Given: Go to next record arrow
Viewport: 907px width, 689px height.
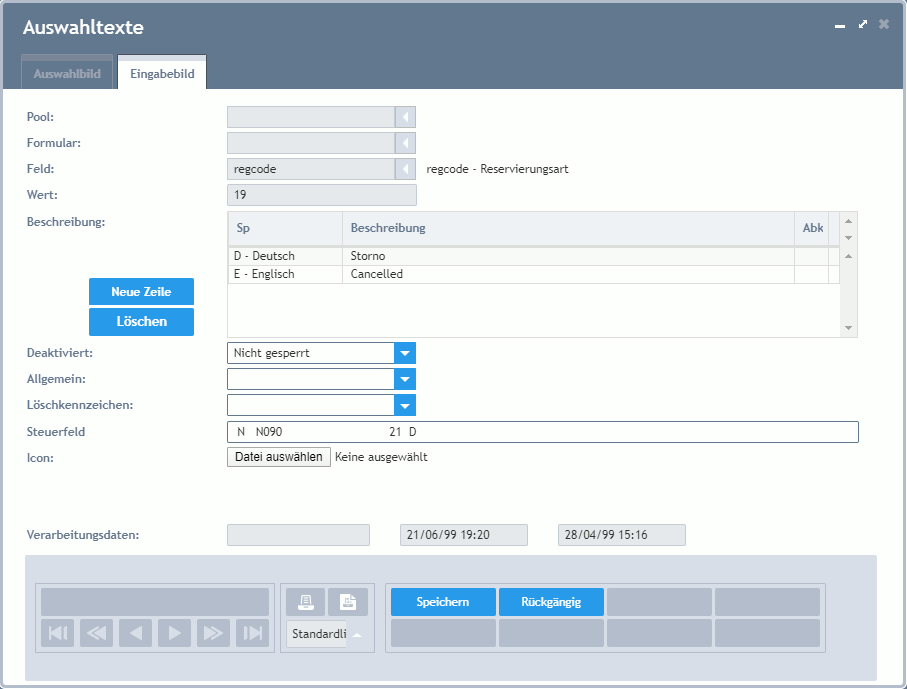Looking at the screenshot, I should tap(174, 633).
